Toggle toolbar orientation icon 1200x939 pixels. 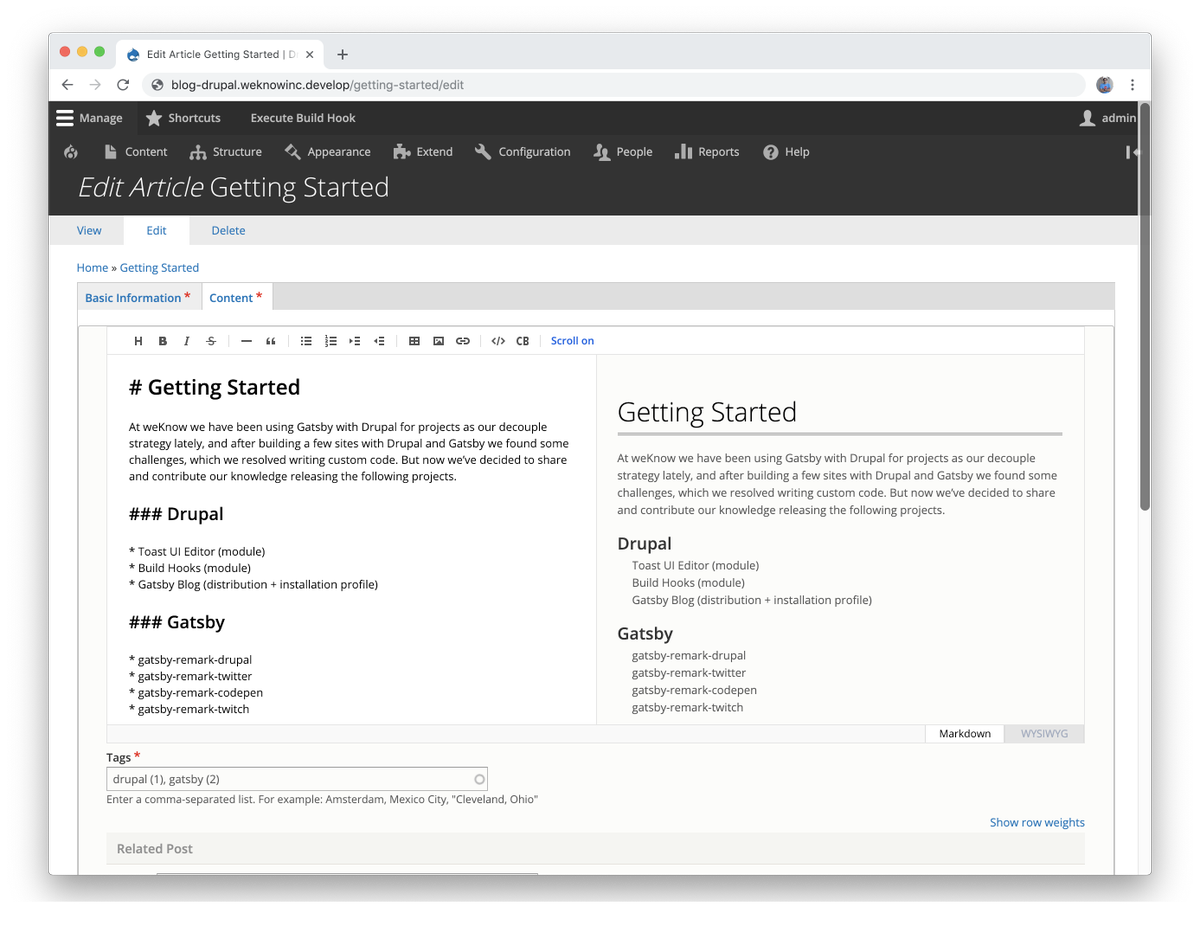[x=1131, y=152]
